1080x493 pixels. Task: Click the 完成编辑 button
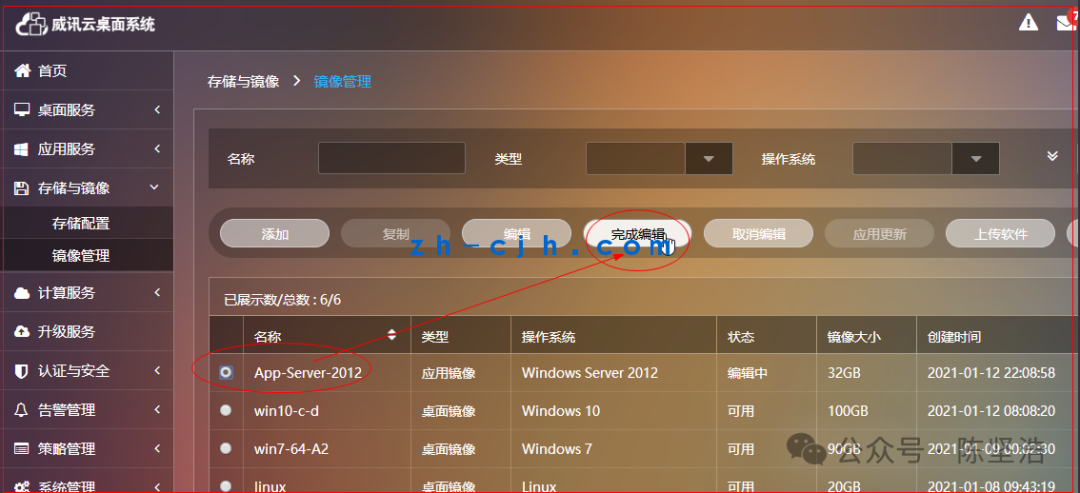point(638,233)
